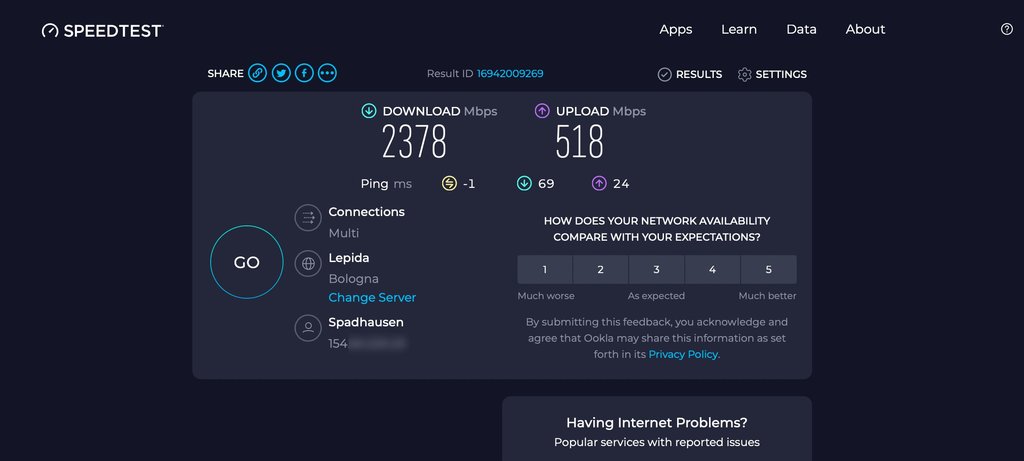The width and height of the screenshot is (1024, 461).
Task: Rate network availability as 3
Action: pyautogui.click(x=656, y=269)
